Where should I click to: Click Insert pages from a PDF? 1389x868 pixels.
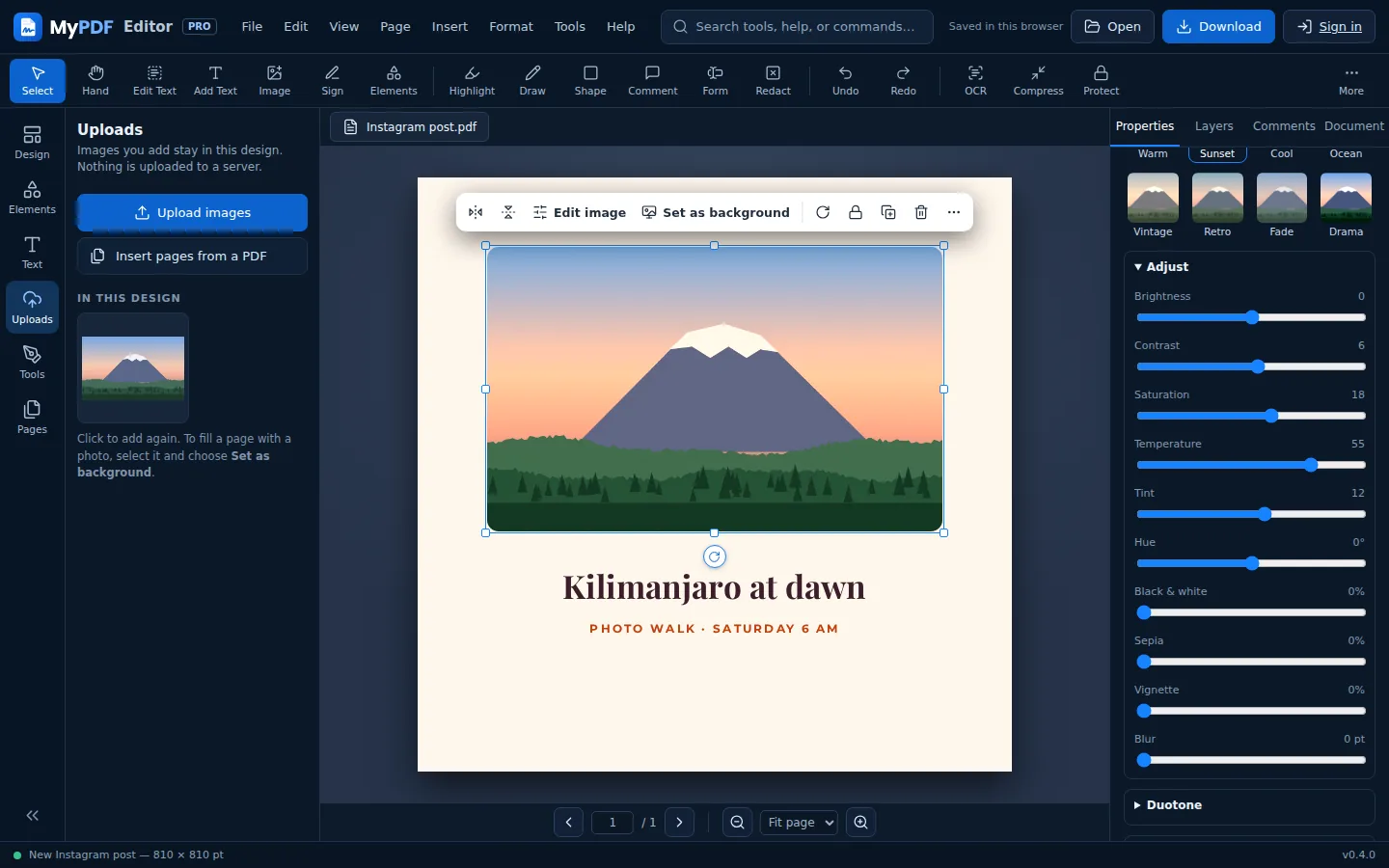click(192, 257)
